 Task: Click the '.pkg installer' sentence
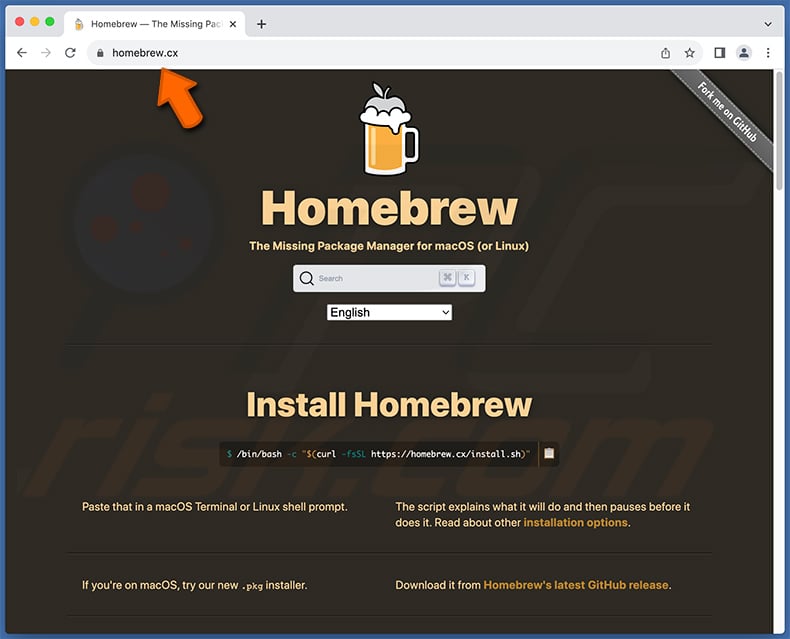coord(194,585)
